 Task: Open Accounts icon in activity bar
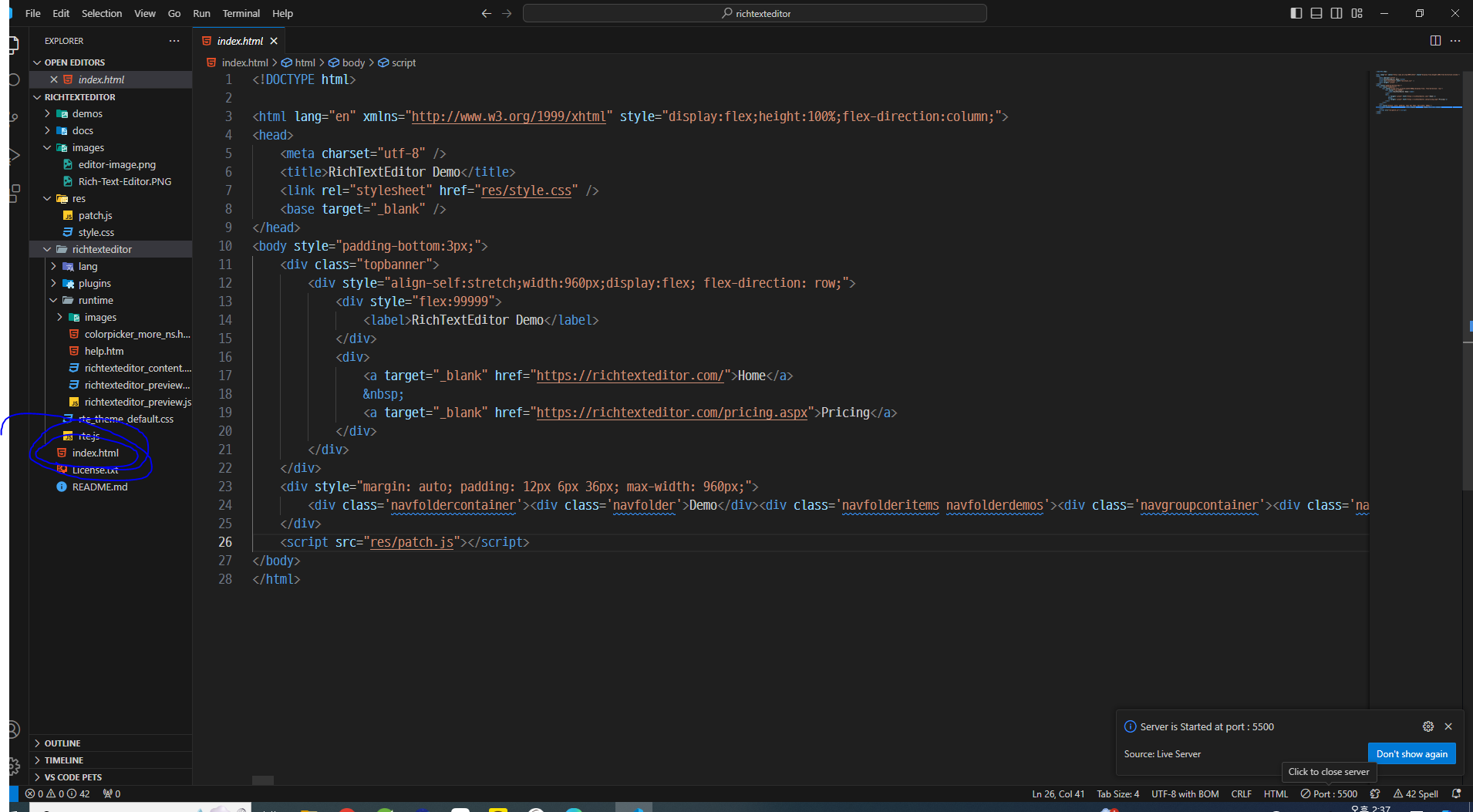[x=14, y=729]
